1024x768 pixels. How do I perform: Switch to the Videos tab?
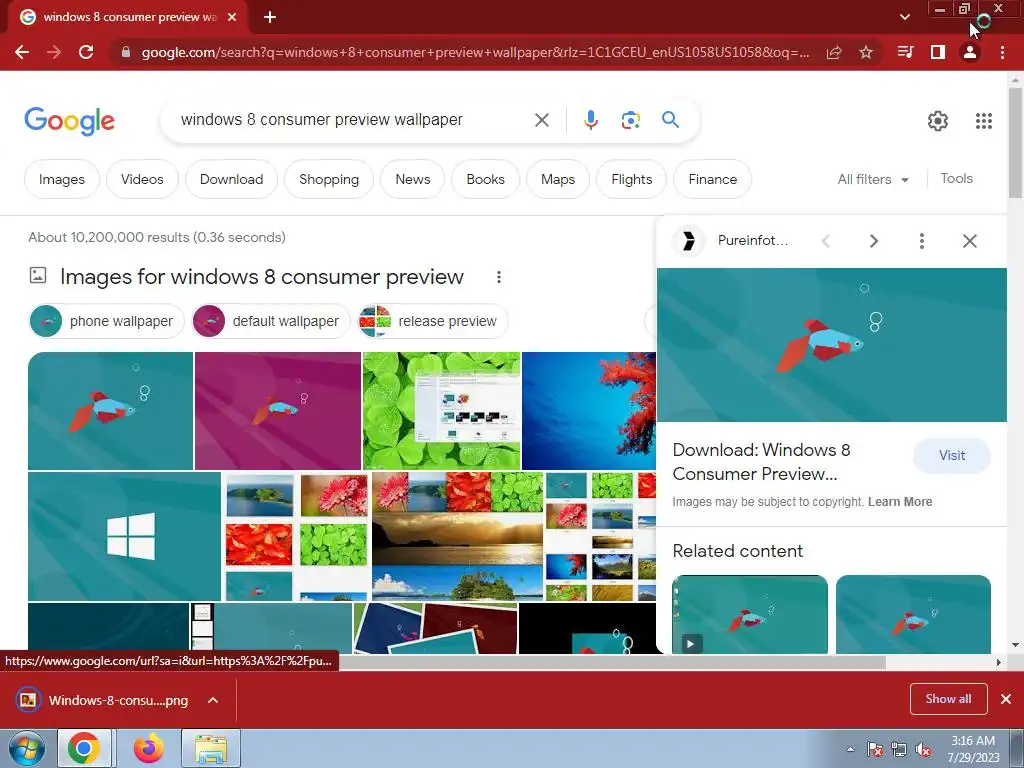pyautogui.click(x=142, y=179)
